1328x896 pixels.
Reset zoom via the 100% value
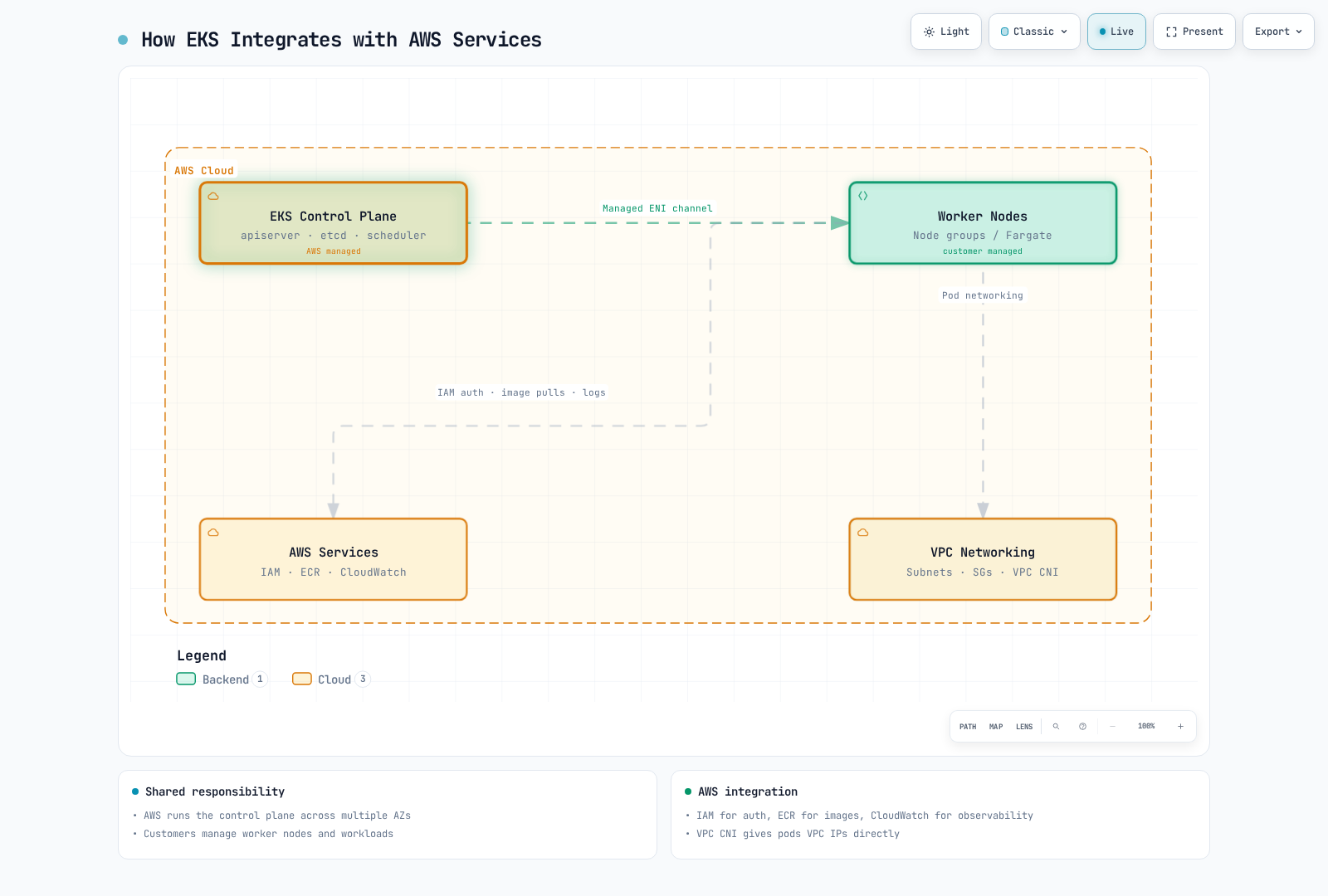1146,727
